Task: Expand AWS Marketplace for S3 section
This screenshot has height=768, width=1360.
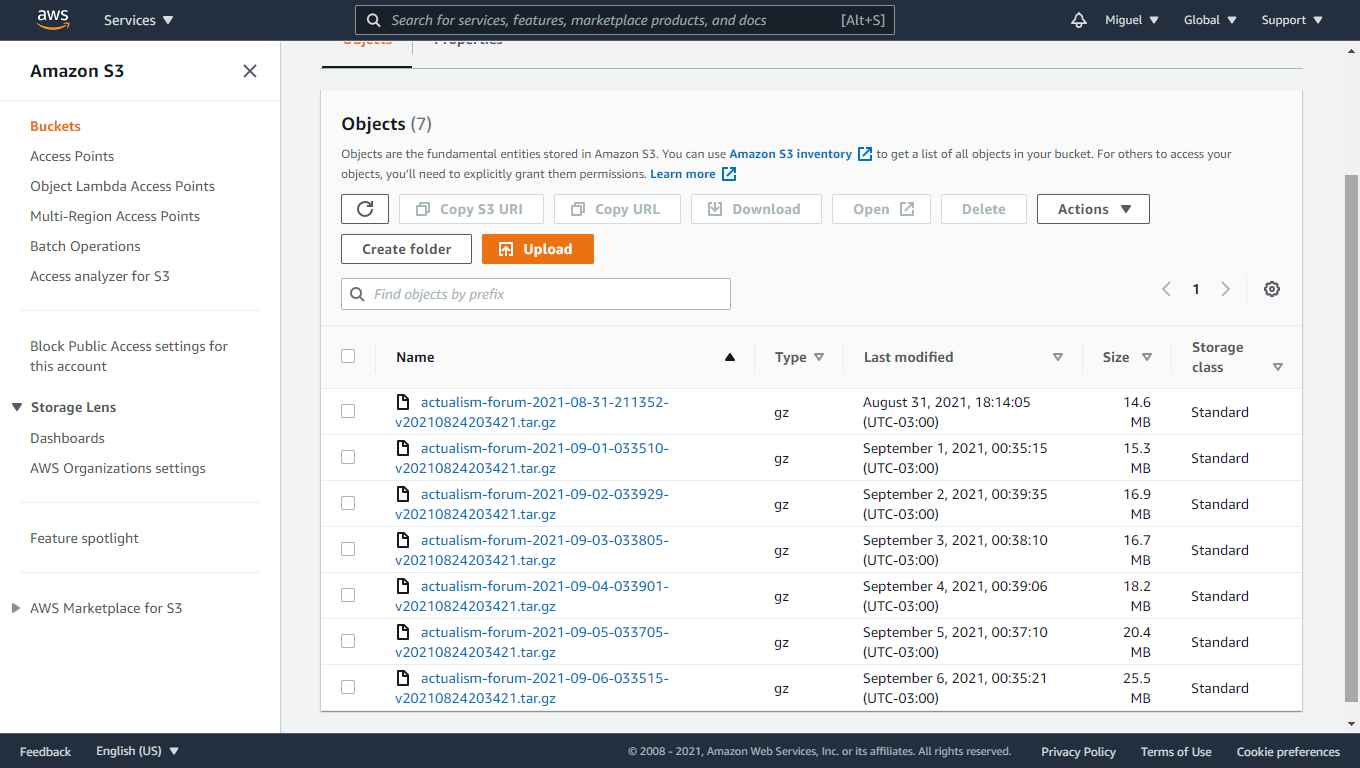Action: click(x=16, y=608)
